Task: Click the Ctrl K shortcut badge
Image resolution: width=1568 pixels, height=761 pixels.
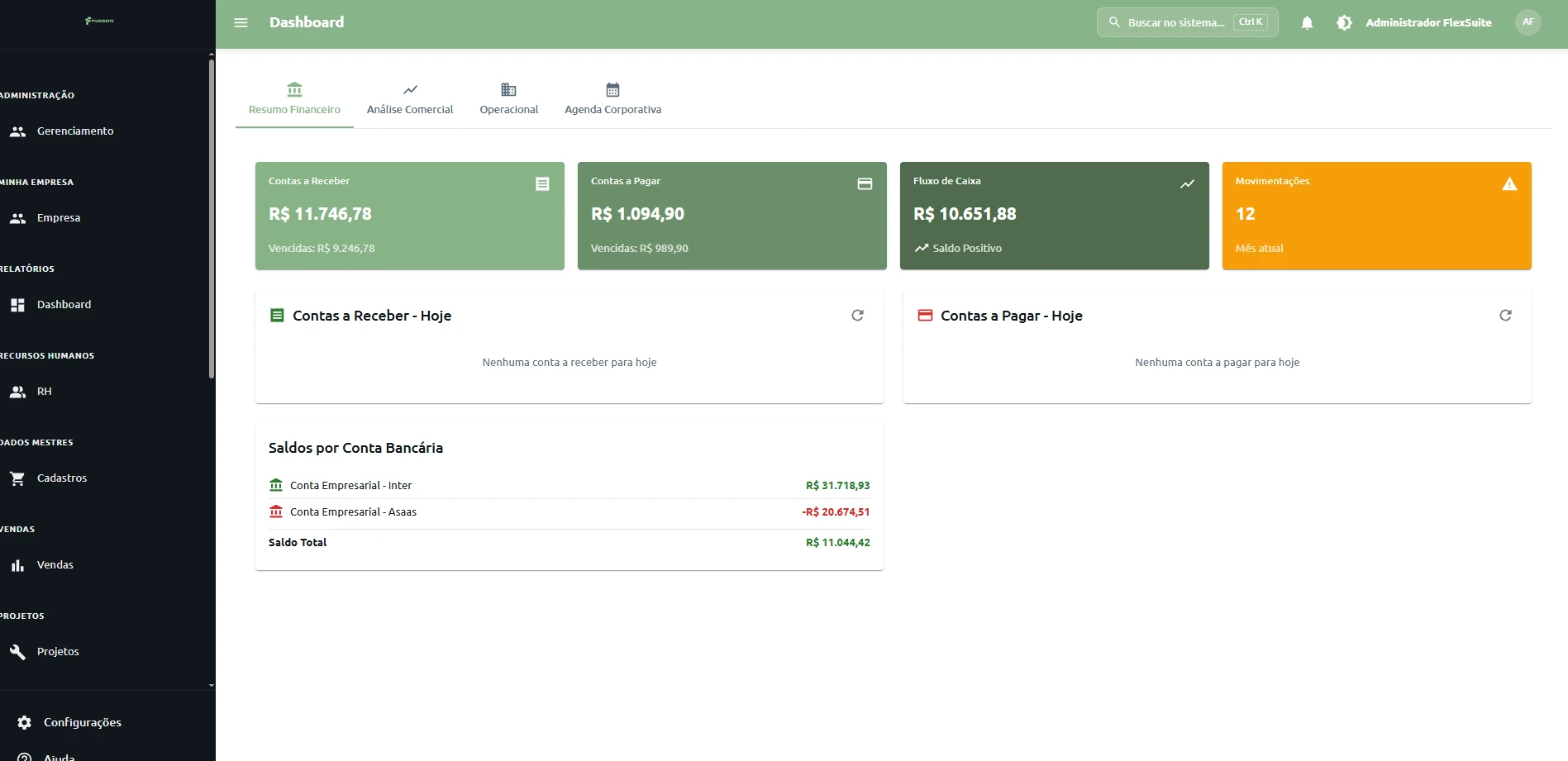Action: [1250, 22]
